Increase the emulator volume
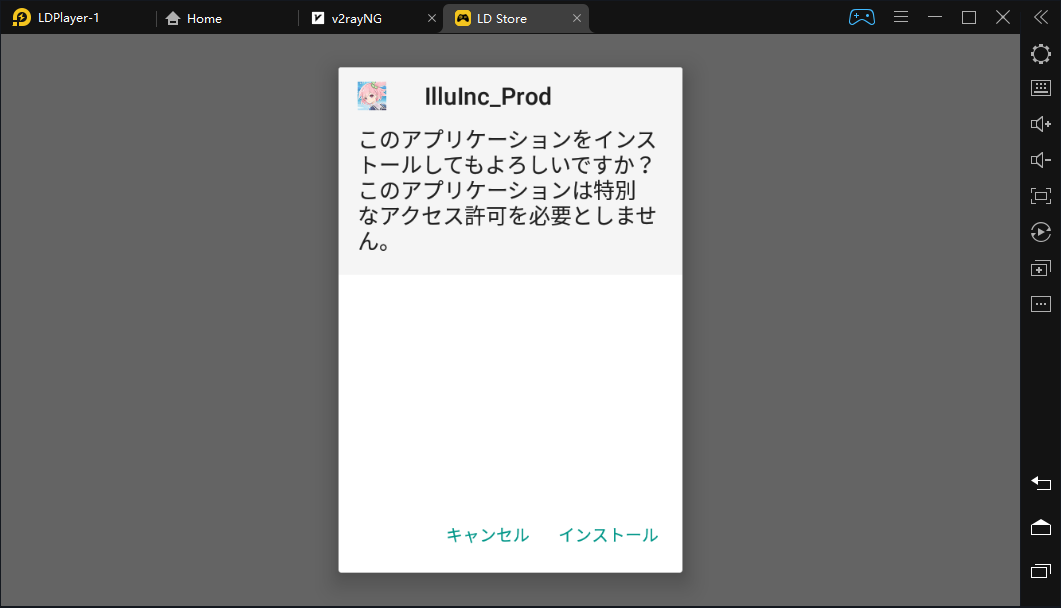Image resolution: width=1061 pixels, height=608 pixels. click(1040, 124)
